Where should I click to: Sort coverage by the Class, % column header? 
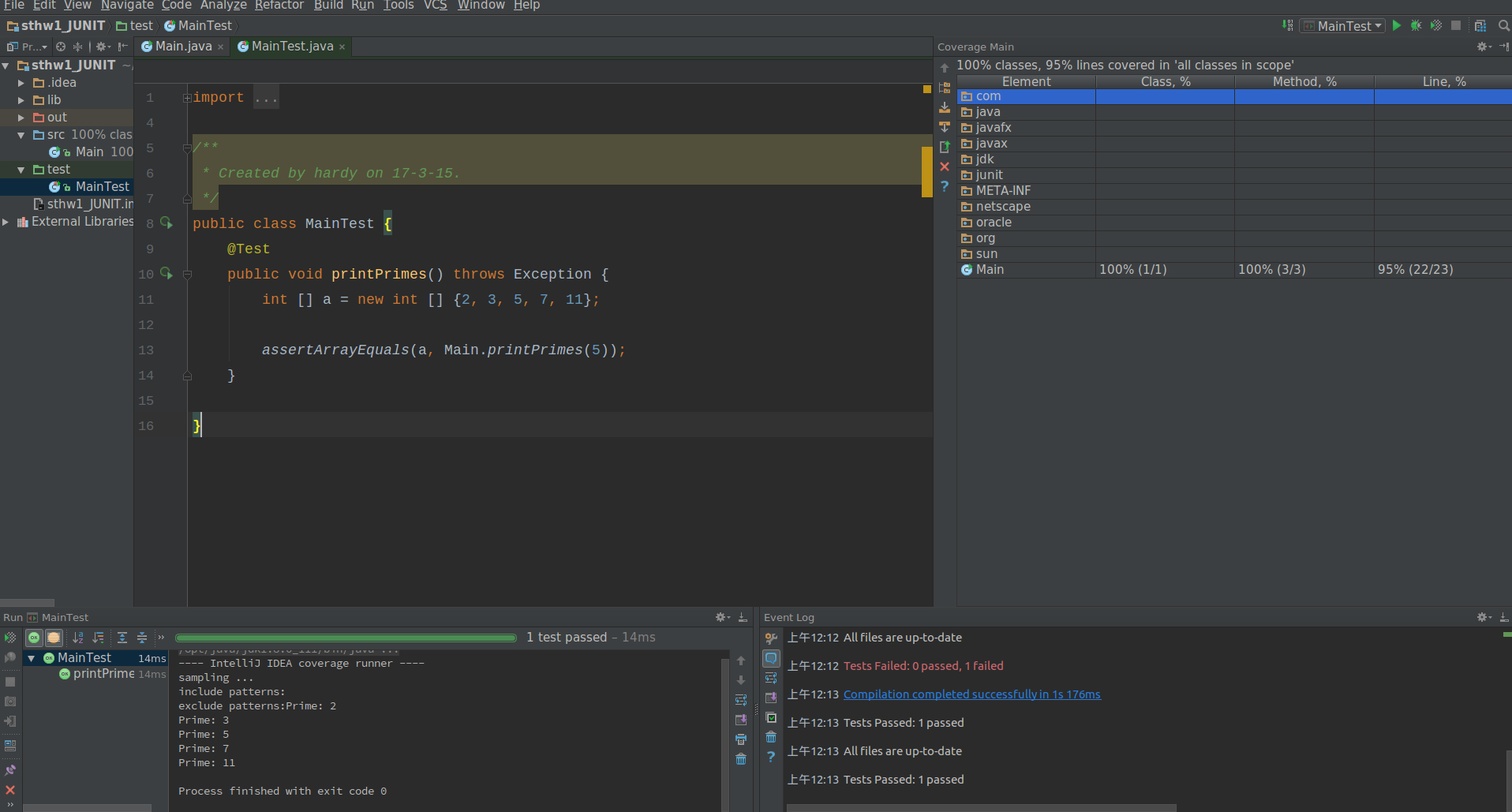pos(1165,82)
